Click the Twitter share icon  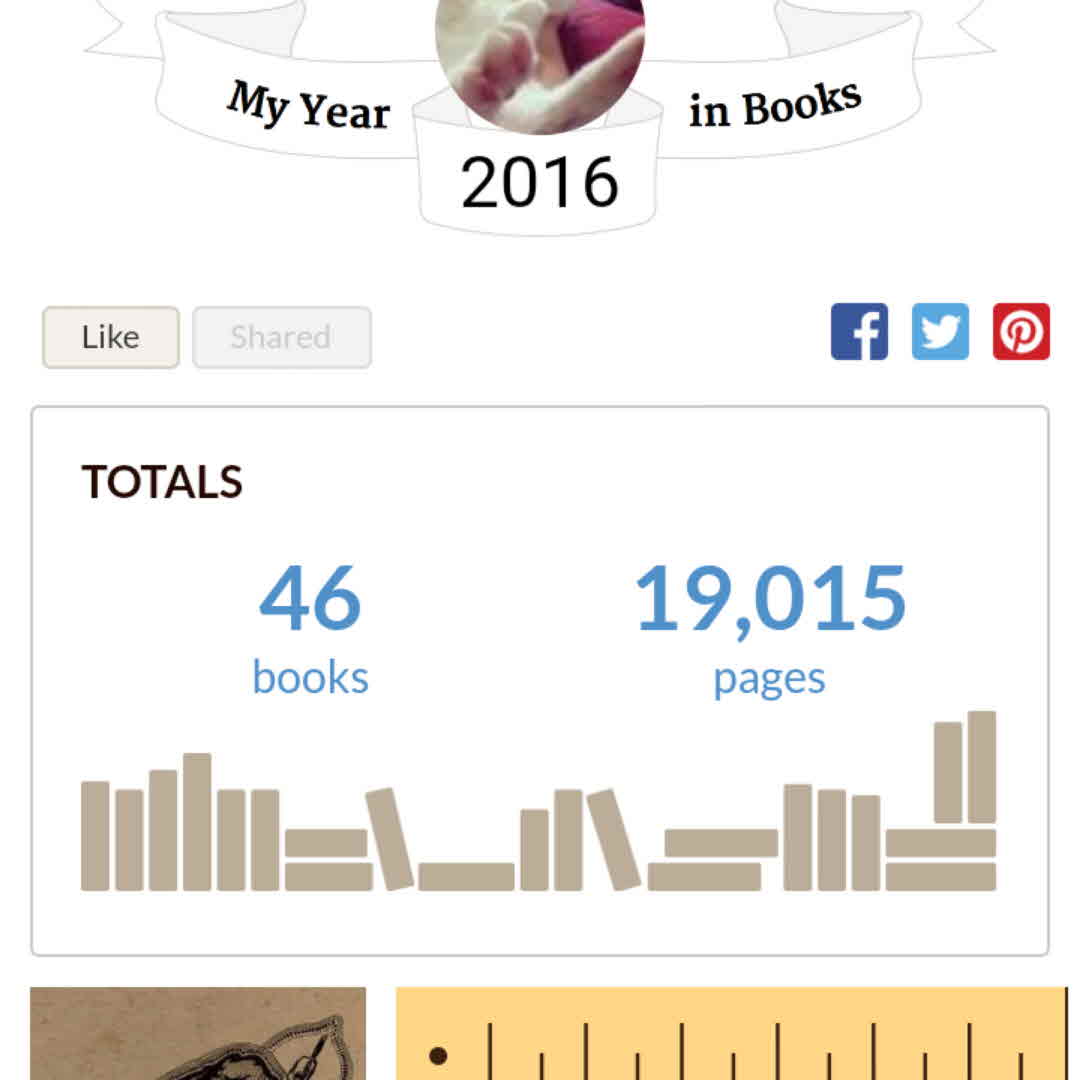coord(940,332)
